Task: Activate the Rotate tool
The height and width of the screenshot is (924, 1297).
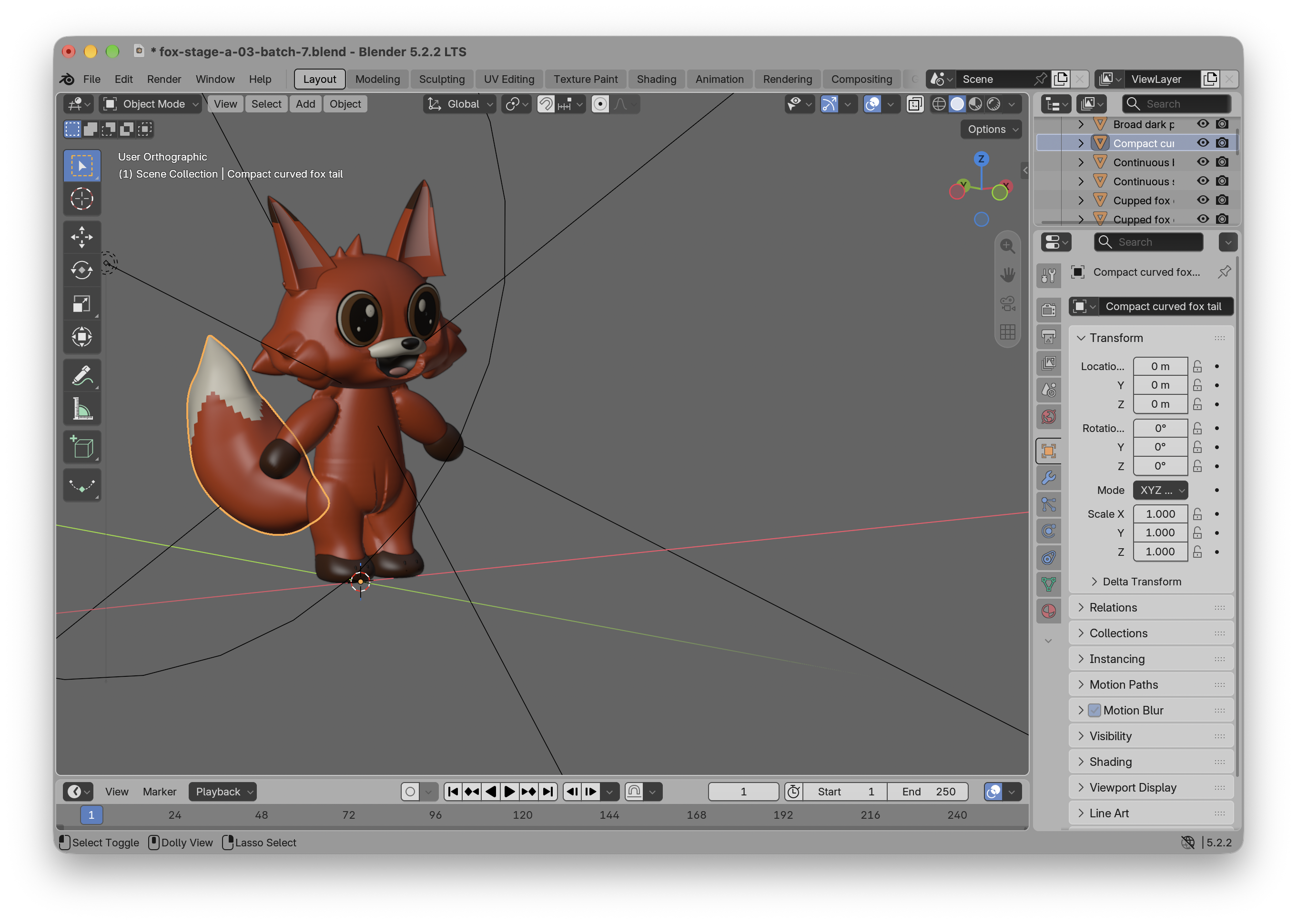Action: coord(82,270)
